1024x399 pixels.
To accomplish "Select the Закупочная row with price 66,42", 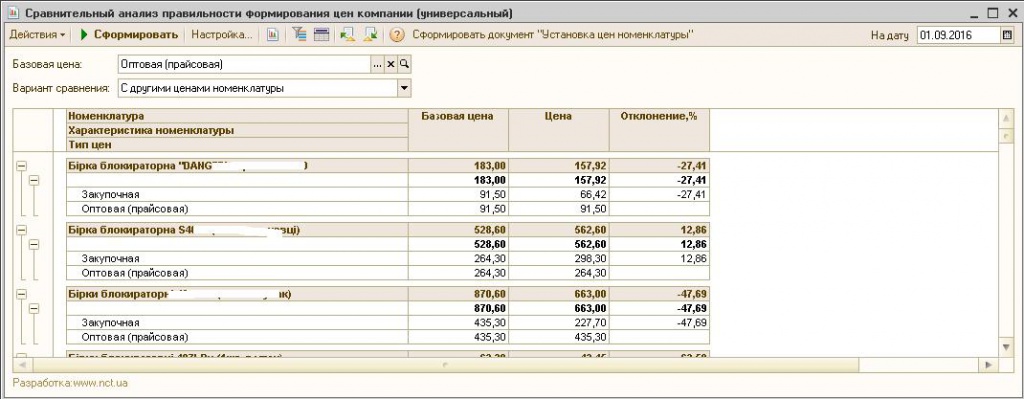I will 388,195.
